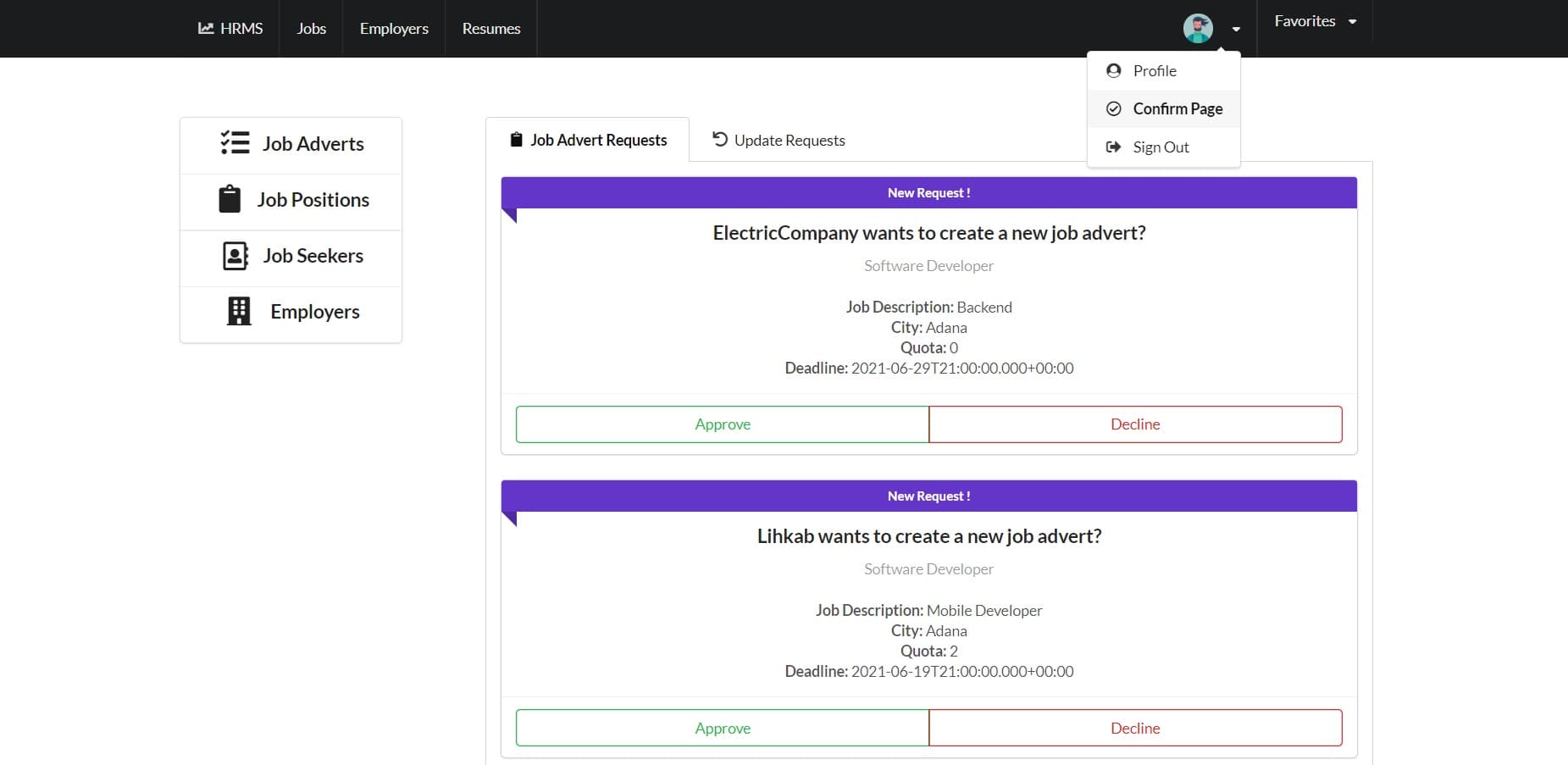Select the Job Advert Requests tab
Screen dimensions: 1568x765
(588, 140)
